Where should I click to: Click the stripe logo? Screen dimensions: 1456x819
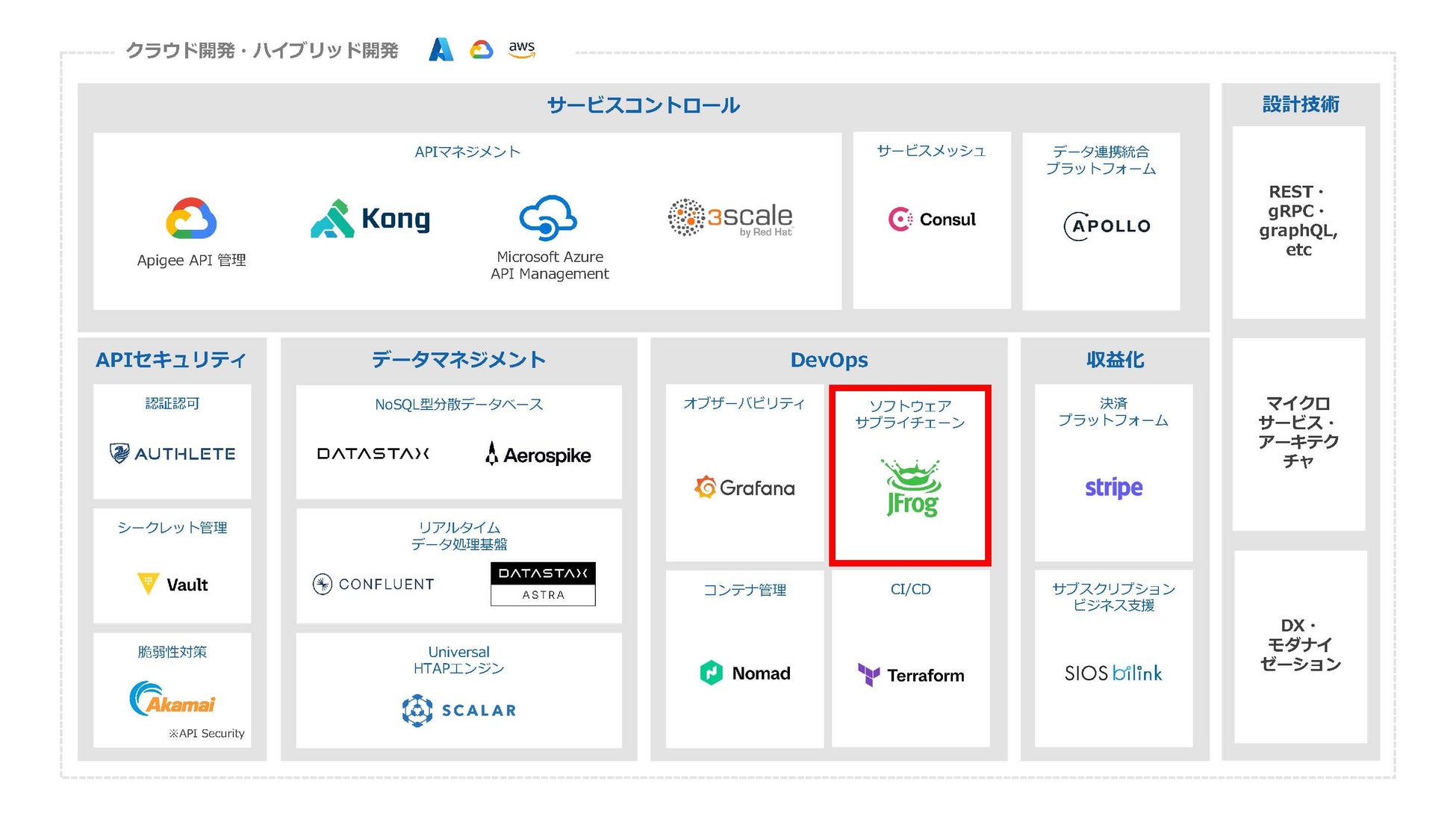(x=1113, y=488)
